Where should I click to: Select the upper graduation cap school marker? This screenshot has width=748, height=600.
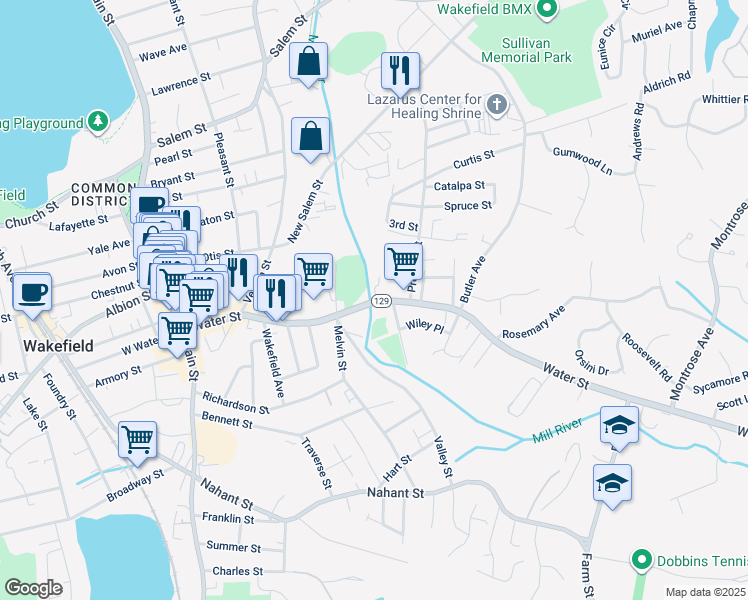pos(619,425)
